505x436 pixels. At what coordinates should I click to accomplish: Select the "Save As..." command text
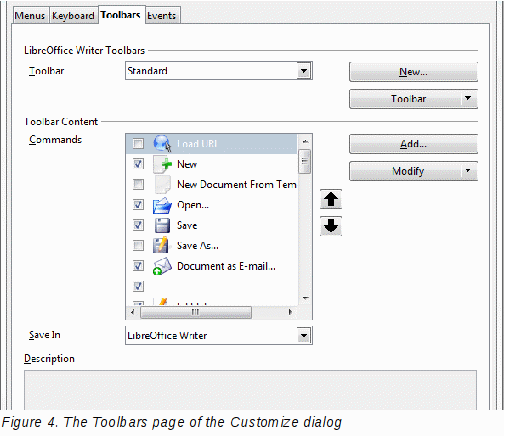tap(198, 246)
